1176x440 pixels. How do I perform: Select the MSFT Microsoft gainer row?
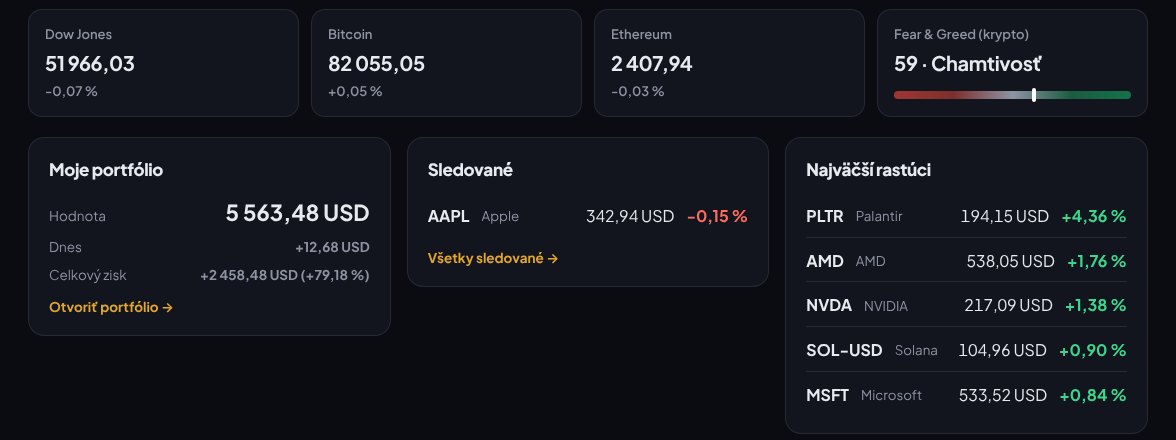pyautogui.click(x=966, y=395)
